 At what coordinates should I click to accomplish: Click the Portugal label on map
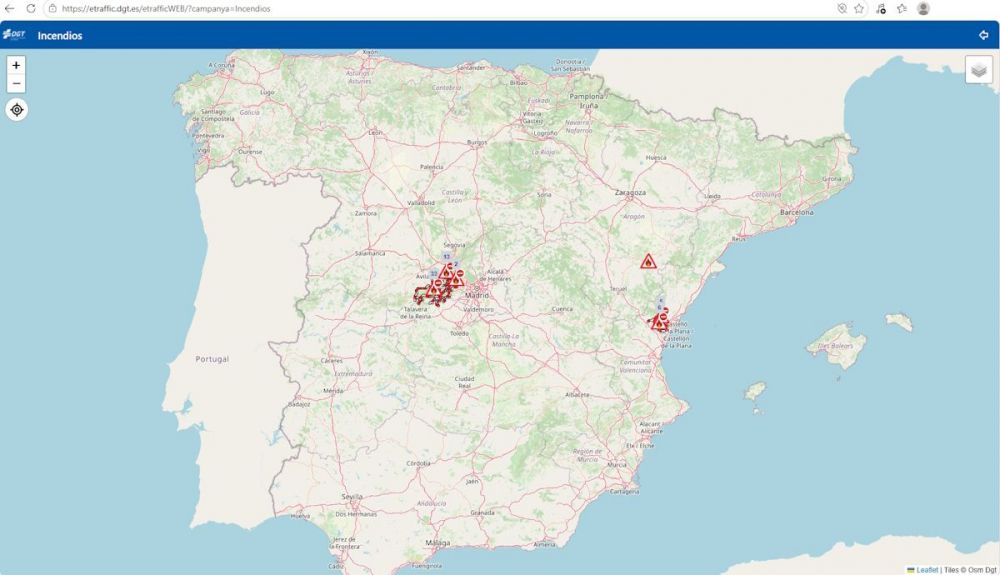(212, 359)
